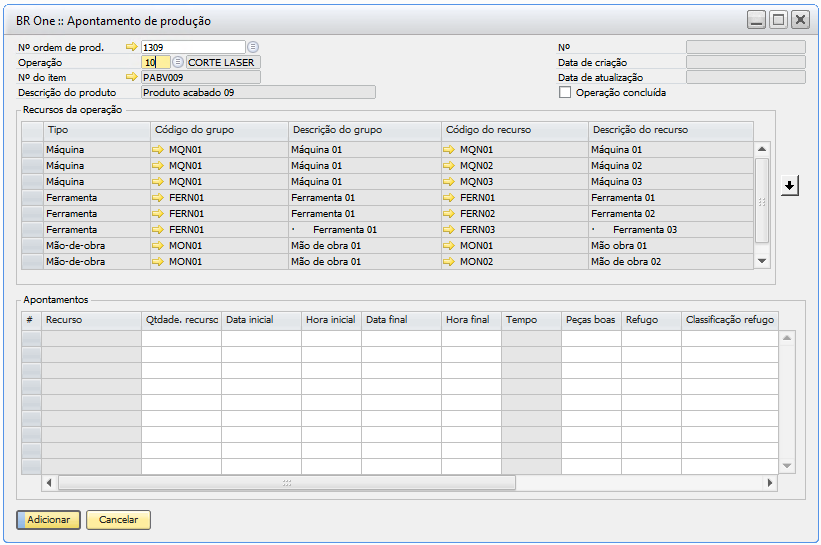This screenshot has height=545, width=821.
Task: Click the Data inicial column header
Action: (261, 320)
